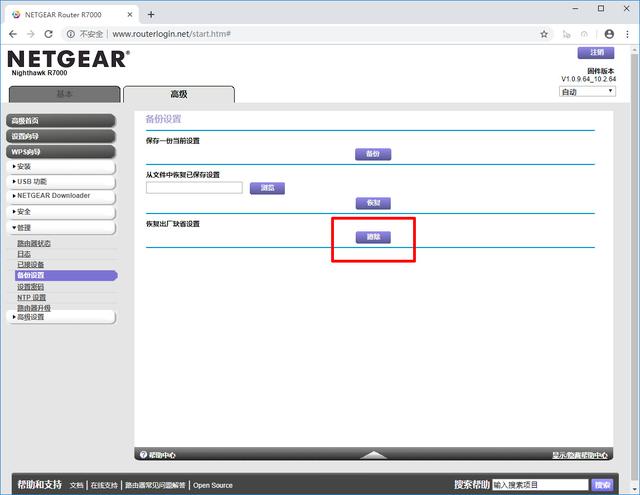Open the 日志 link
The width and height of the screenshot is (640, 495).
click(x=24, y=254)
